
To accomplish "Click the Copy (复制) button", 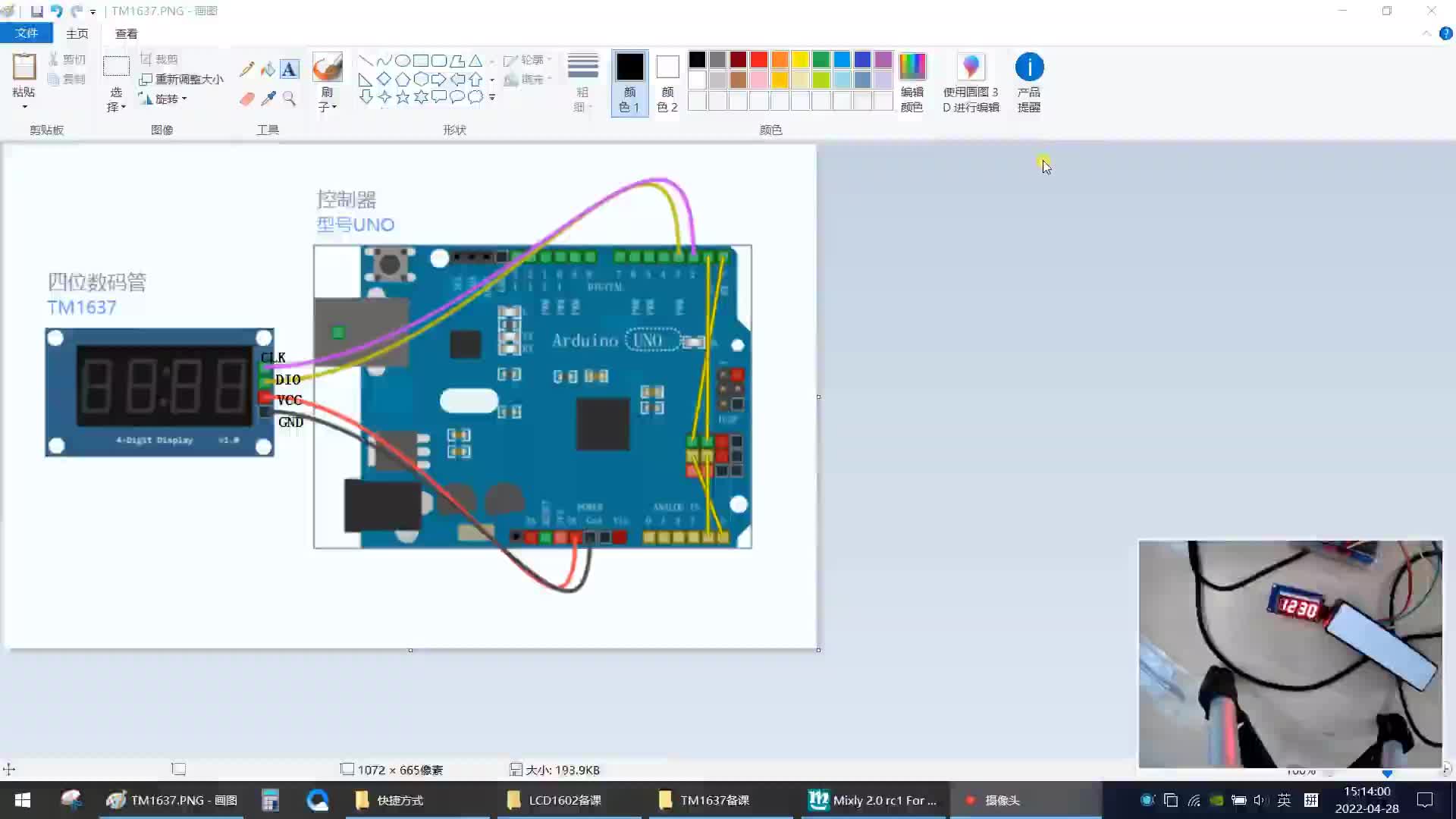I will click(67, 79).
